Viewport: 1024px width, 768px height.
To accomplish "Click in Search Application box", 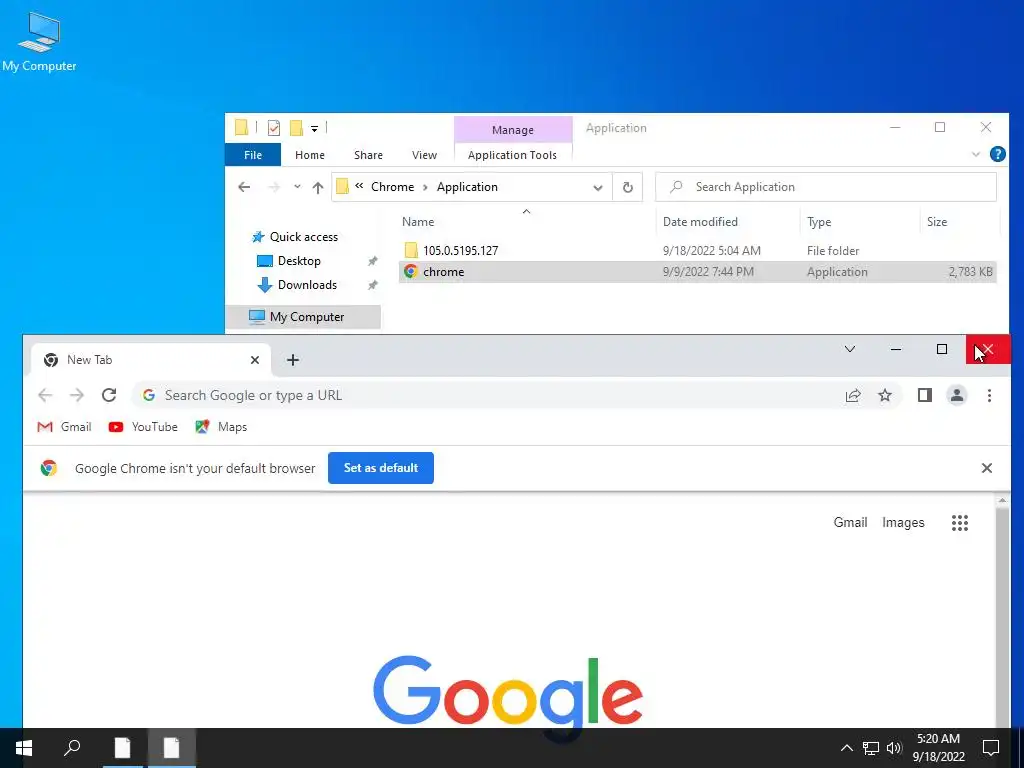I will coord(826,187).
